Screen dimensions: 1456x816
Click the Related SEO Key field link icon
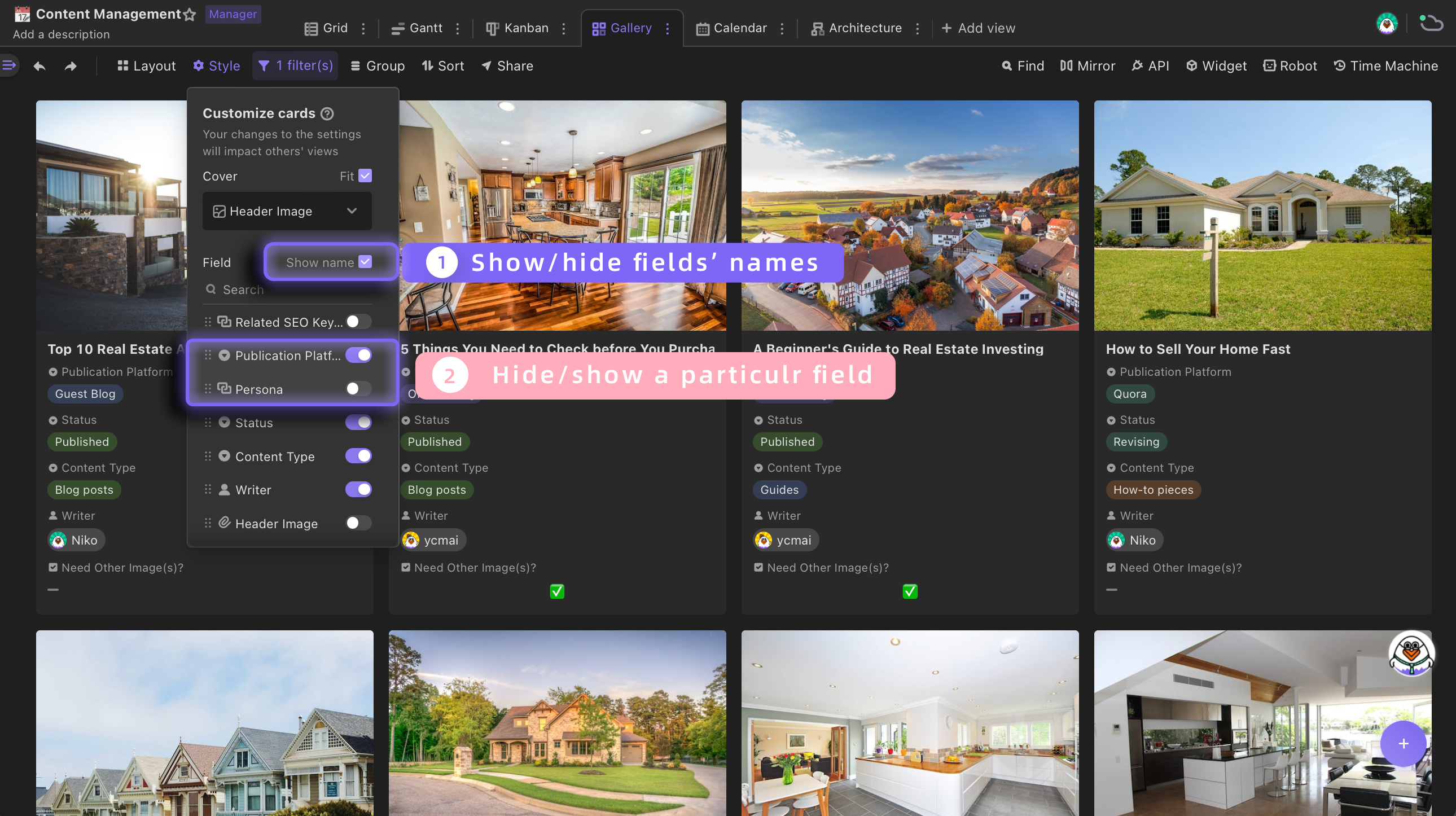225,322
